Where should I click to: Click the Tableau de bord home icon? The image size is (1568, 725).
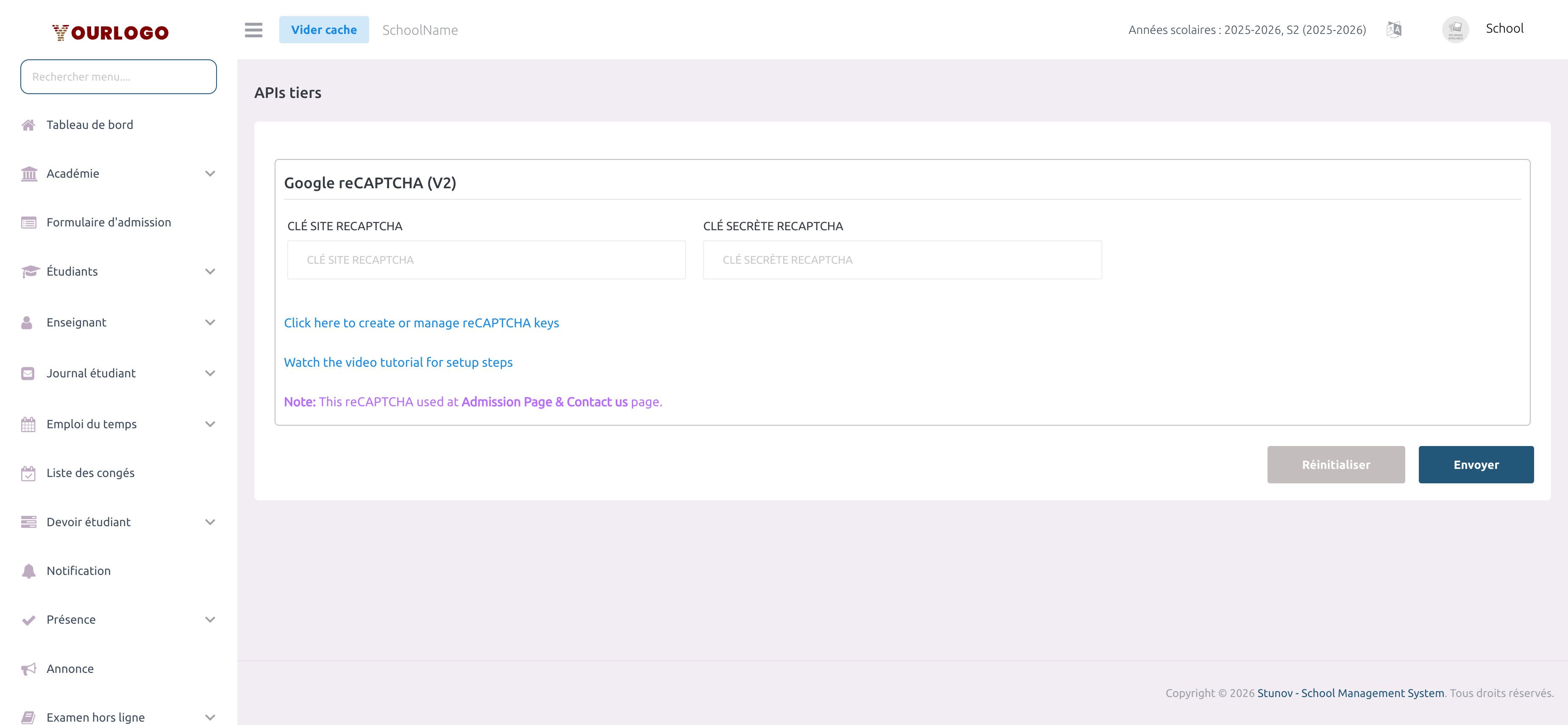coord(28,125)
